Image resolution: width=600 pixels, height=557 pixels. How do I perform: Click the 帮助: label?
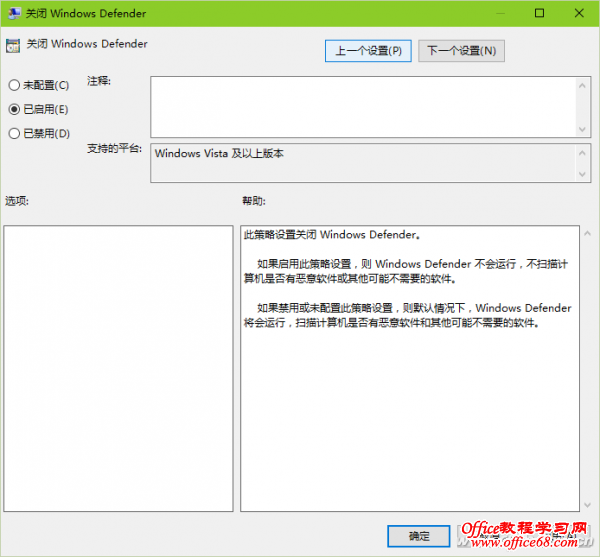point(254,200)
